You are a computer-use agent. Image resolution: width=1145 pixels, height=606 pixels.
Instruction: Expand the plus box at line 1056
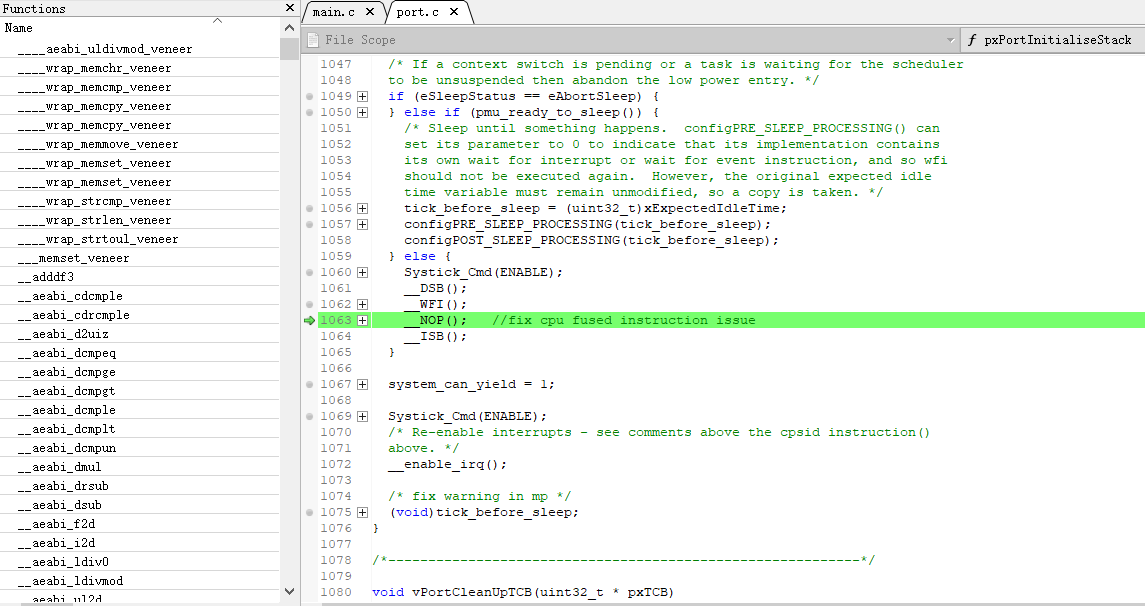pyautogui.click(x=362, y=208)
